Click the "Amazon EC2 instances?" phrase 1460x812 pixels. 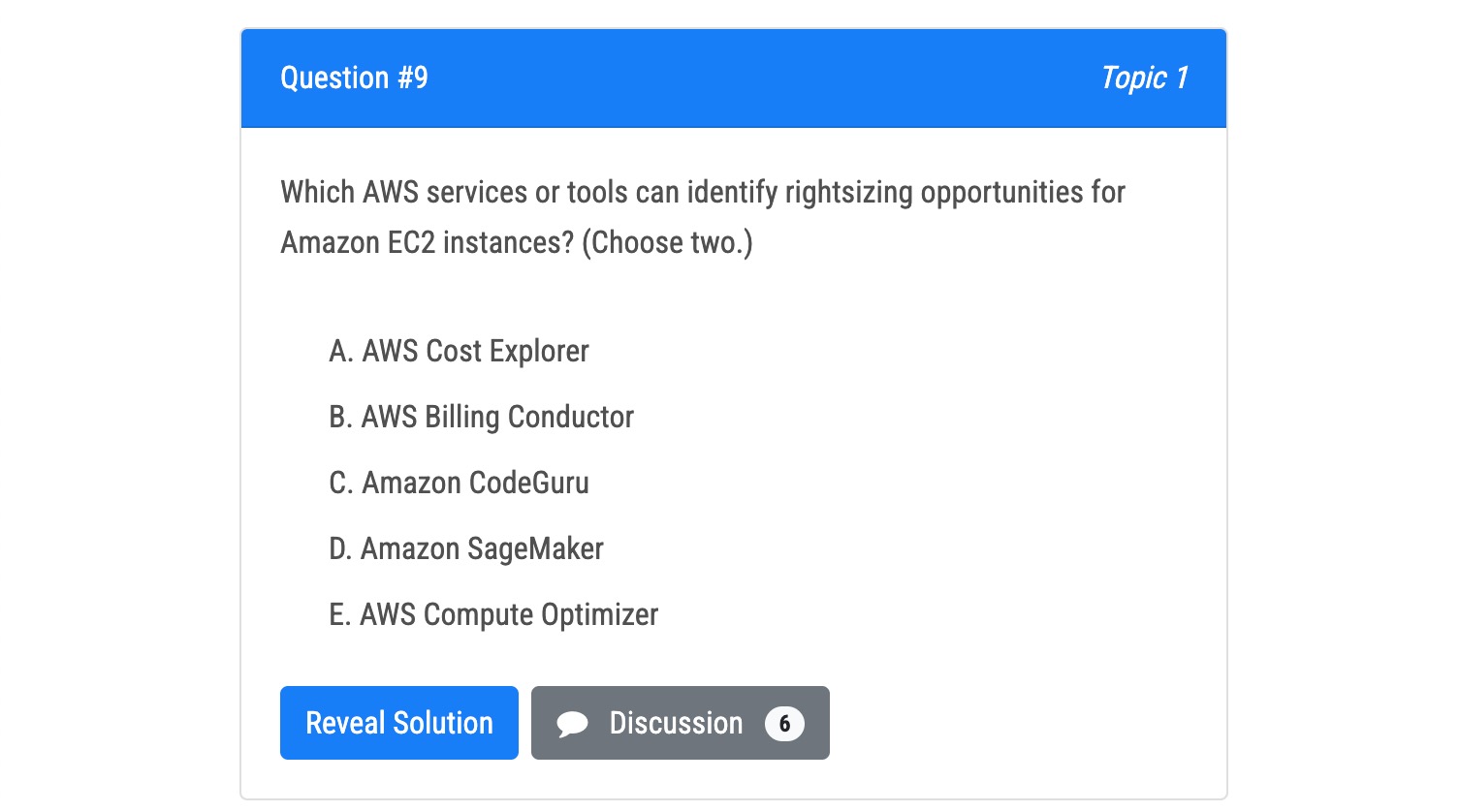(428, 242)
